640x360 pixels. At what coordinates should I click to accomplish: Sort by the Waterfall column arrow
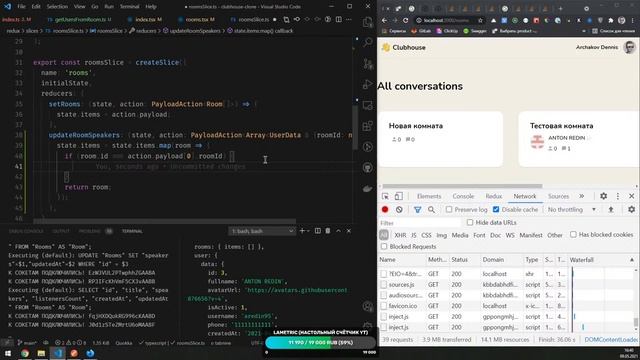click(632, 260)
